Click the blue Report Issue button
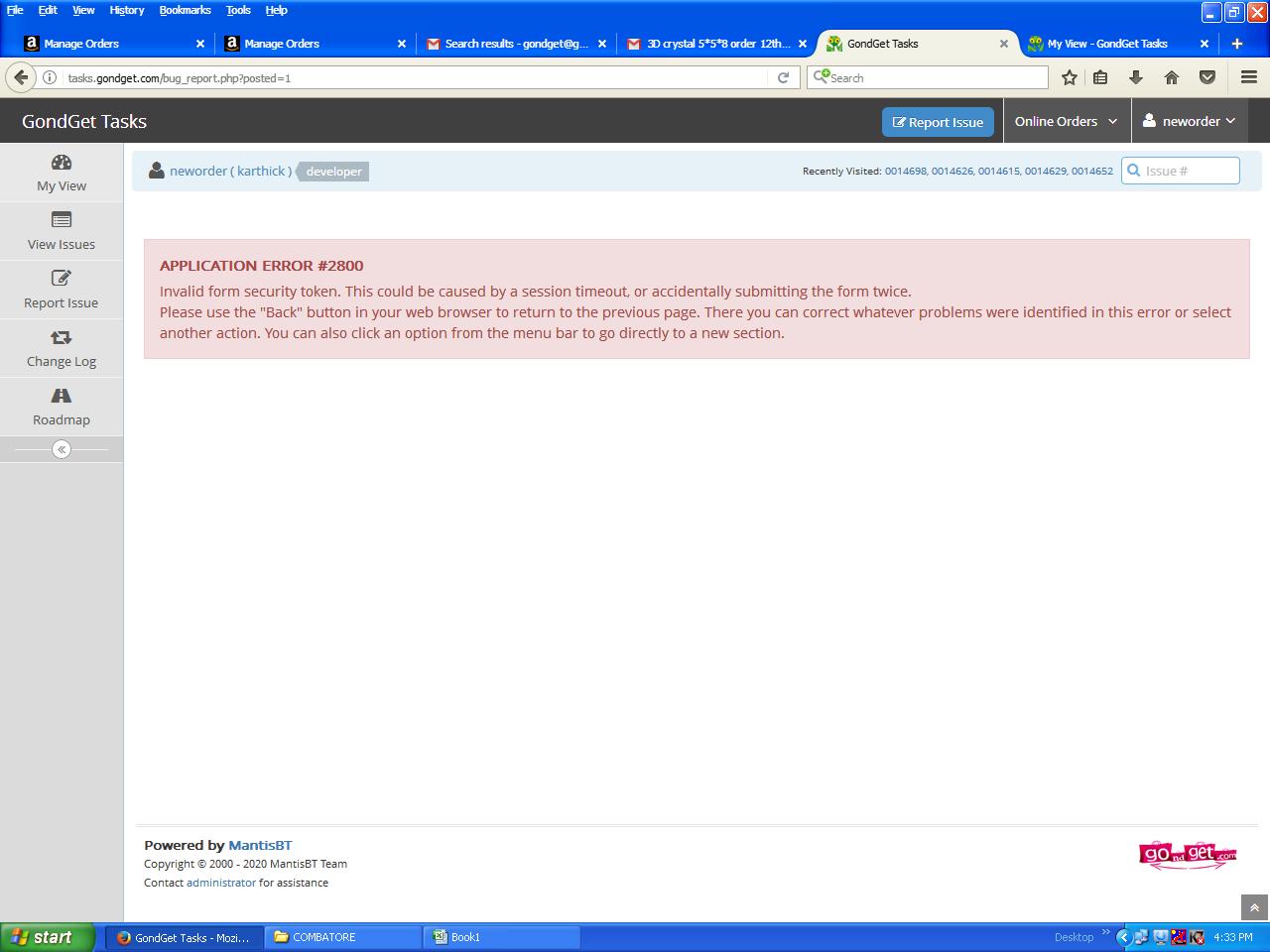 click(x=938, y=122)
